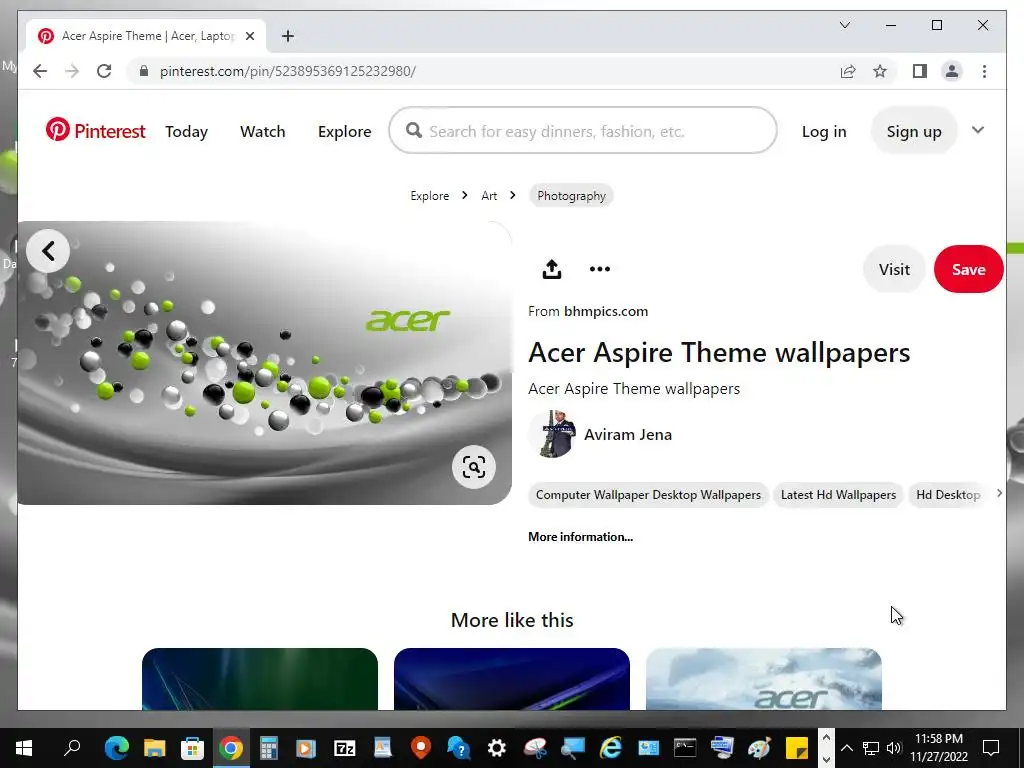Open the green dark related pin thumbnail
This screenshot has width=1024, height=768.
pos(260,679)
